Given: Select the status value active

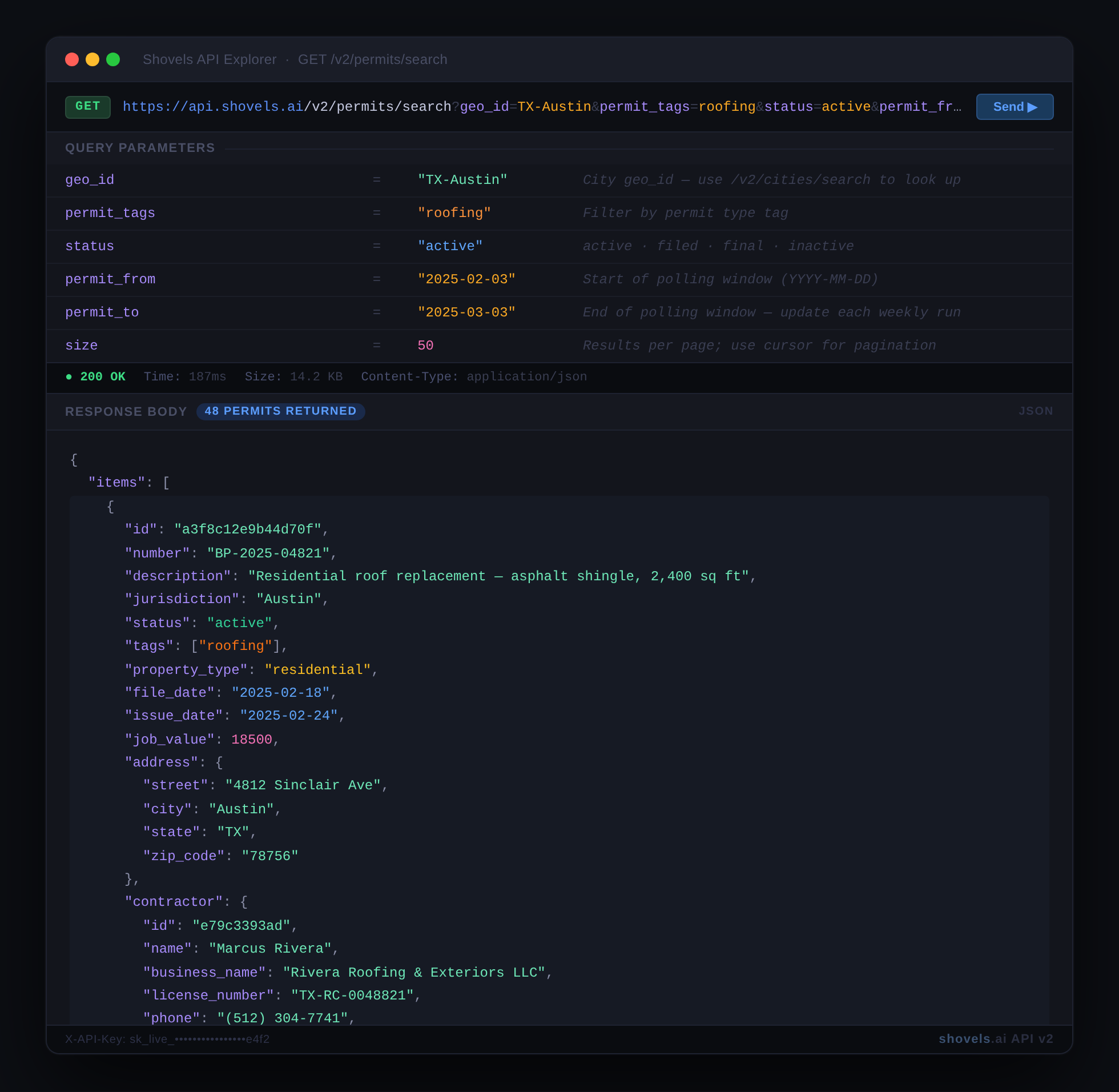Looking at the screenshot, I should (x=450, y=246).
